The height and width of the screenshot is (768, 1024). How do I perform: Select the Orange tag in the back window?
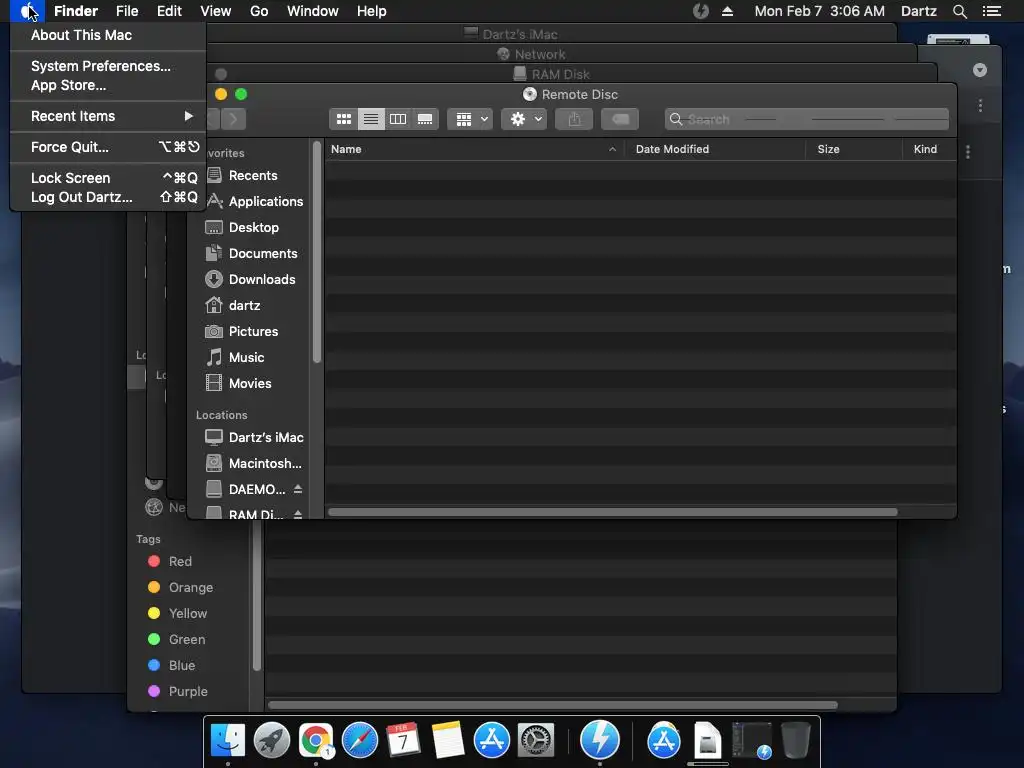click(180, 588)
